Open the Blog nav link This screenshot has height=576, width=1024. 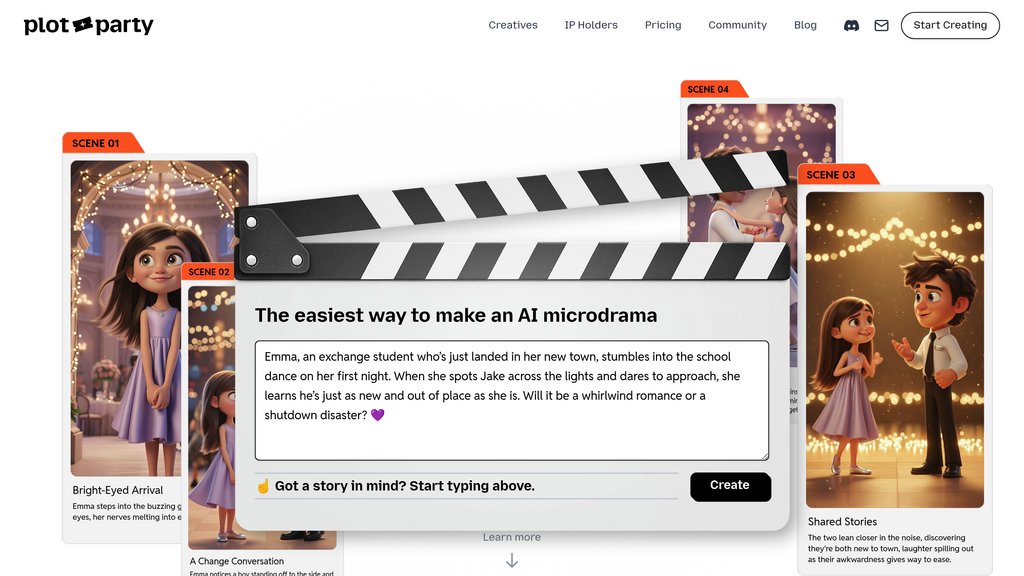[805, 25]
